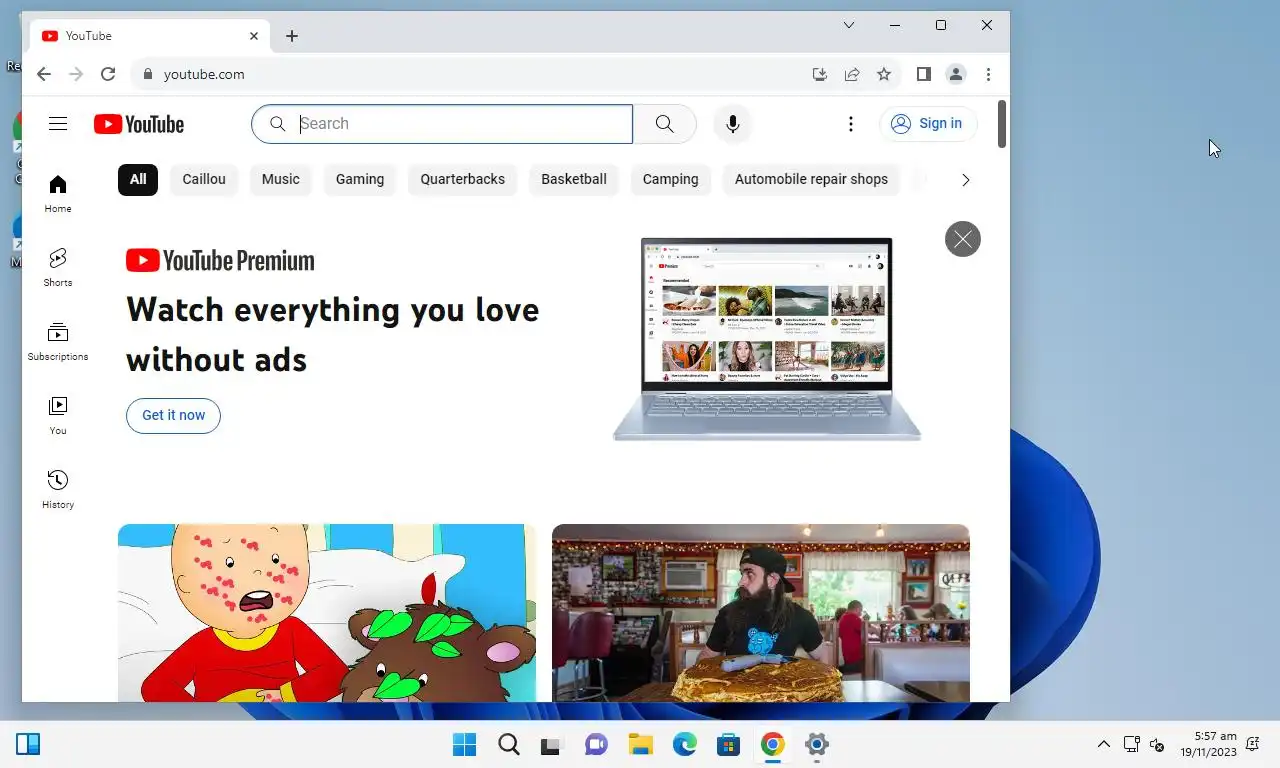This screenshot has height=768, width=1280.
Task: Select Automobile repair shops chip
Action: [x=811, y=179]
